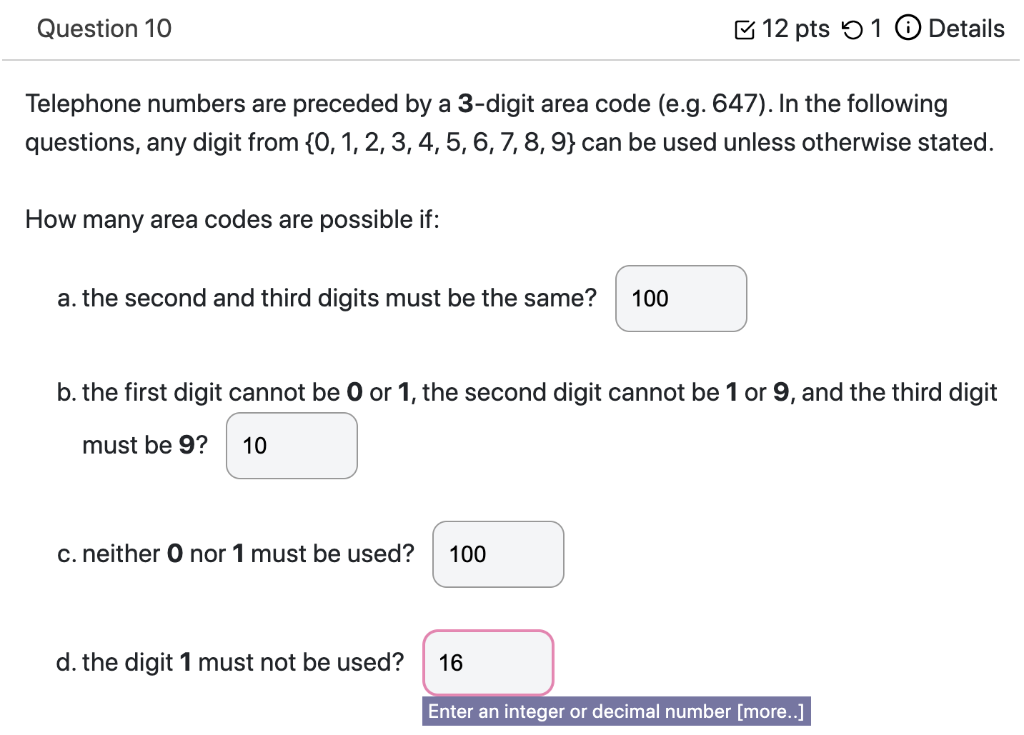Click the answer box showing 10 for part b

(x=291, y=446)
